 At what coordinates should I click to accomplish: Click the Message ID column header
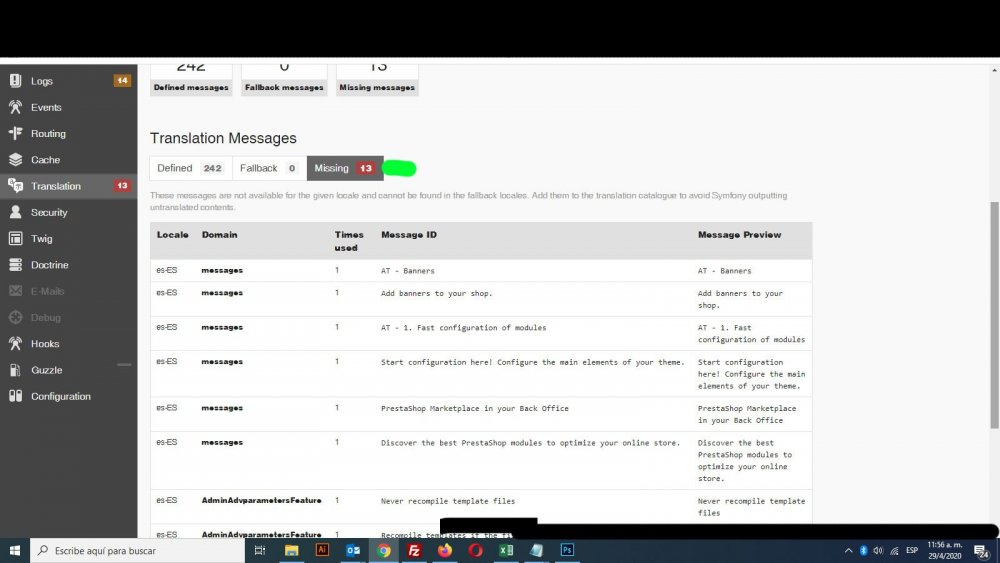(409, 235)
